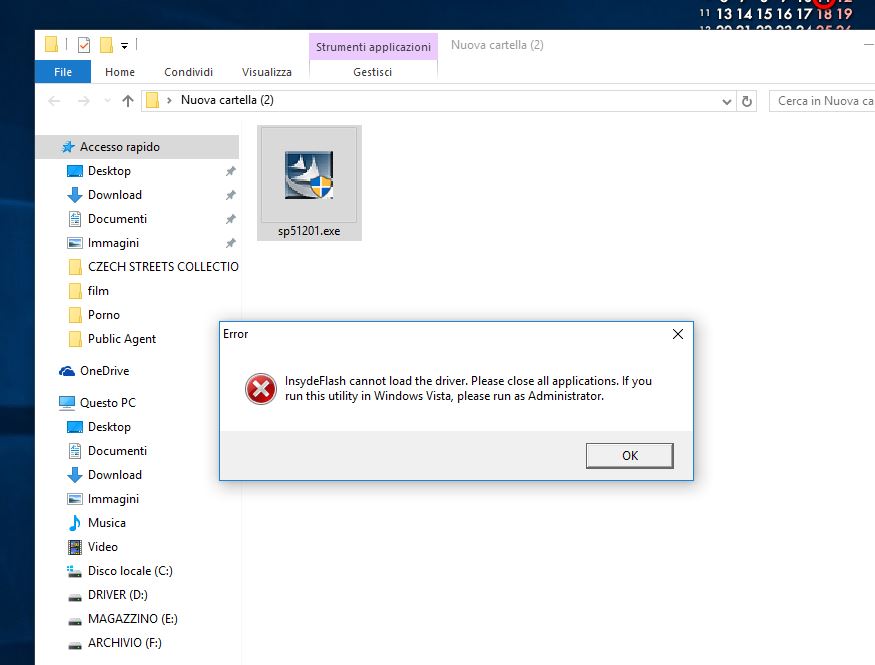
Task: Click the pin icon next to Documenti
Action: pos(230,219)
